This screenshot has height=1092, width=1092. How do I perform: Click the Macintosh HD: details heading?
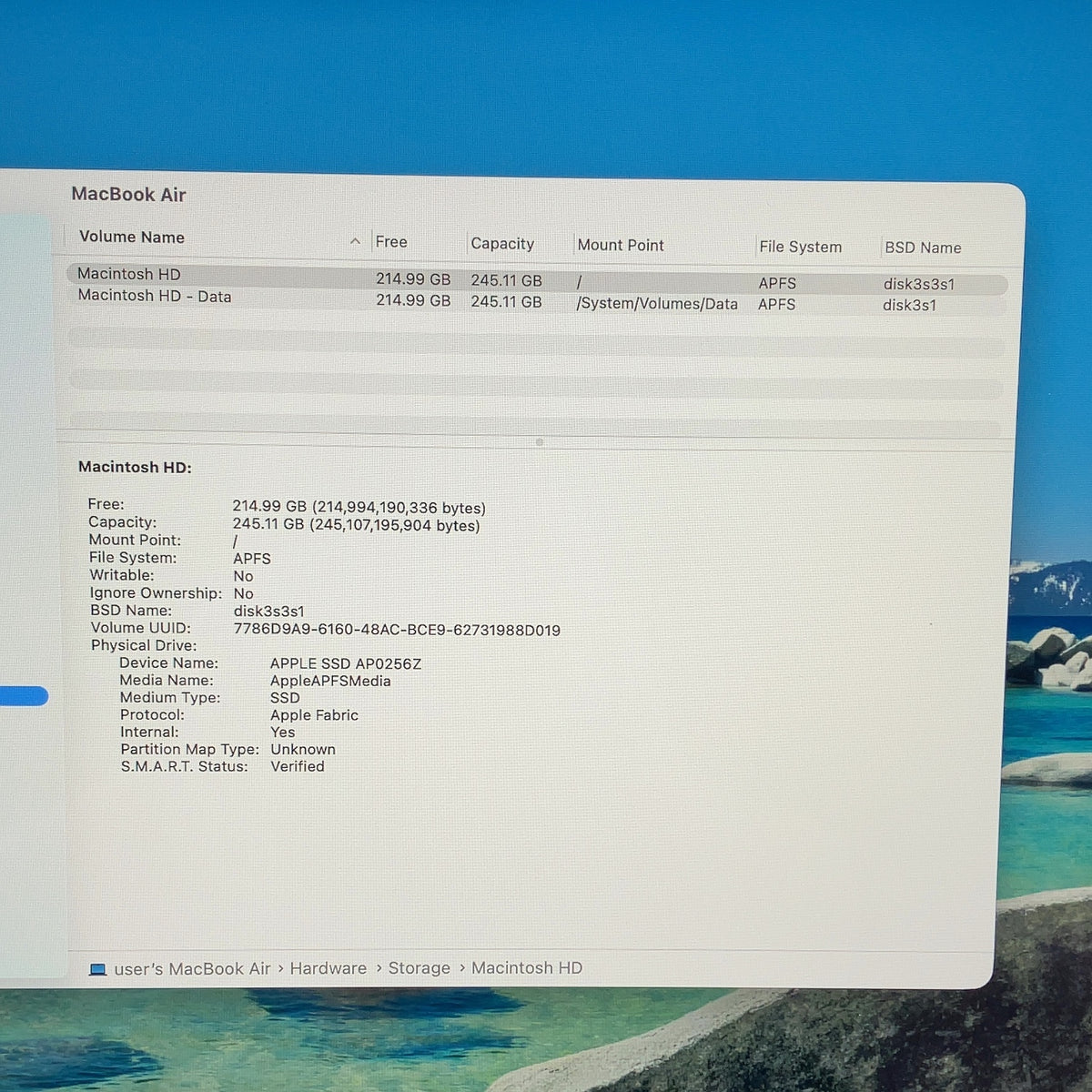(x=135, y=467)
